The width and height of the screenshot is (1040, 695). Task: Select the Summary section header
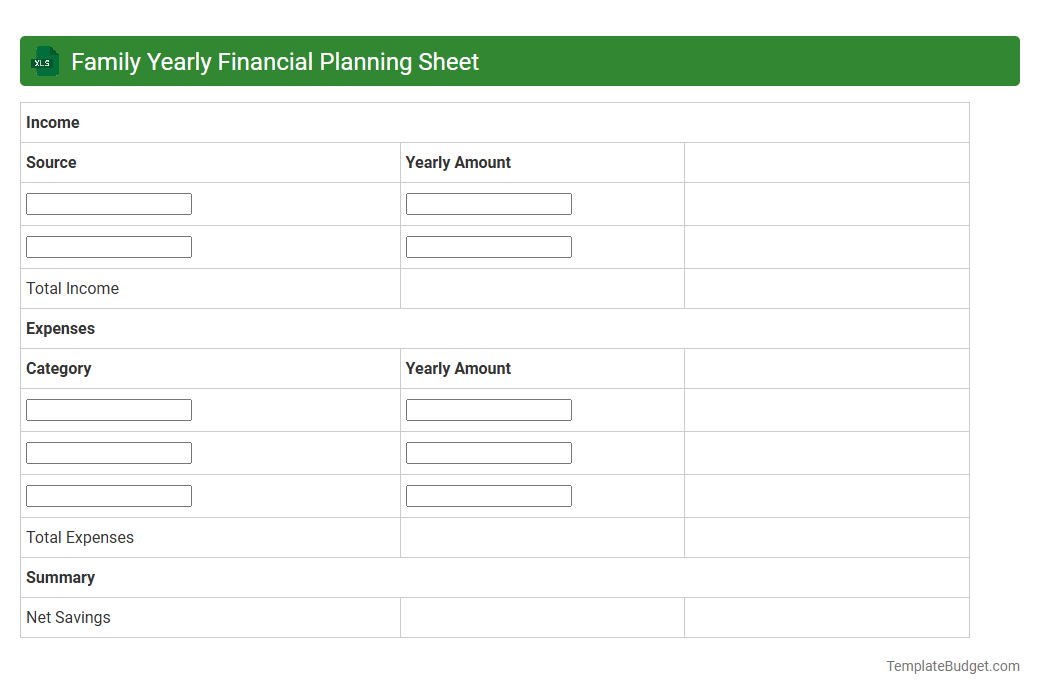[x=61, y=577]
